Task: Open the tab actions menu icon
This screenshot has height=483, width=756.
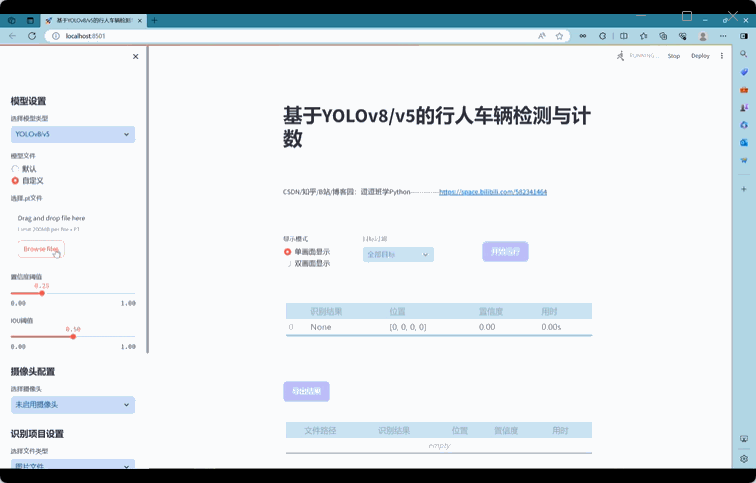Action: click(x=30, y=21)
